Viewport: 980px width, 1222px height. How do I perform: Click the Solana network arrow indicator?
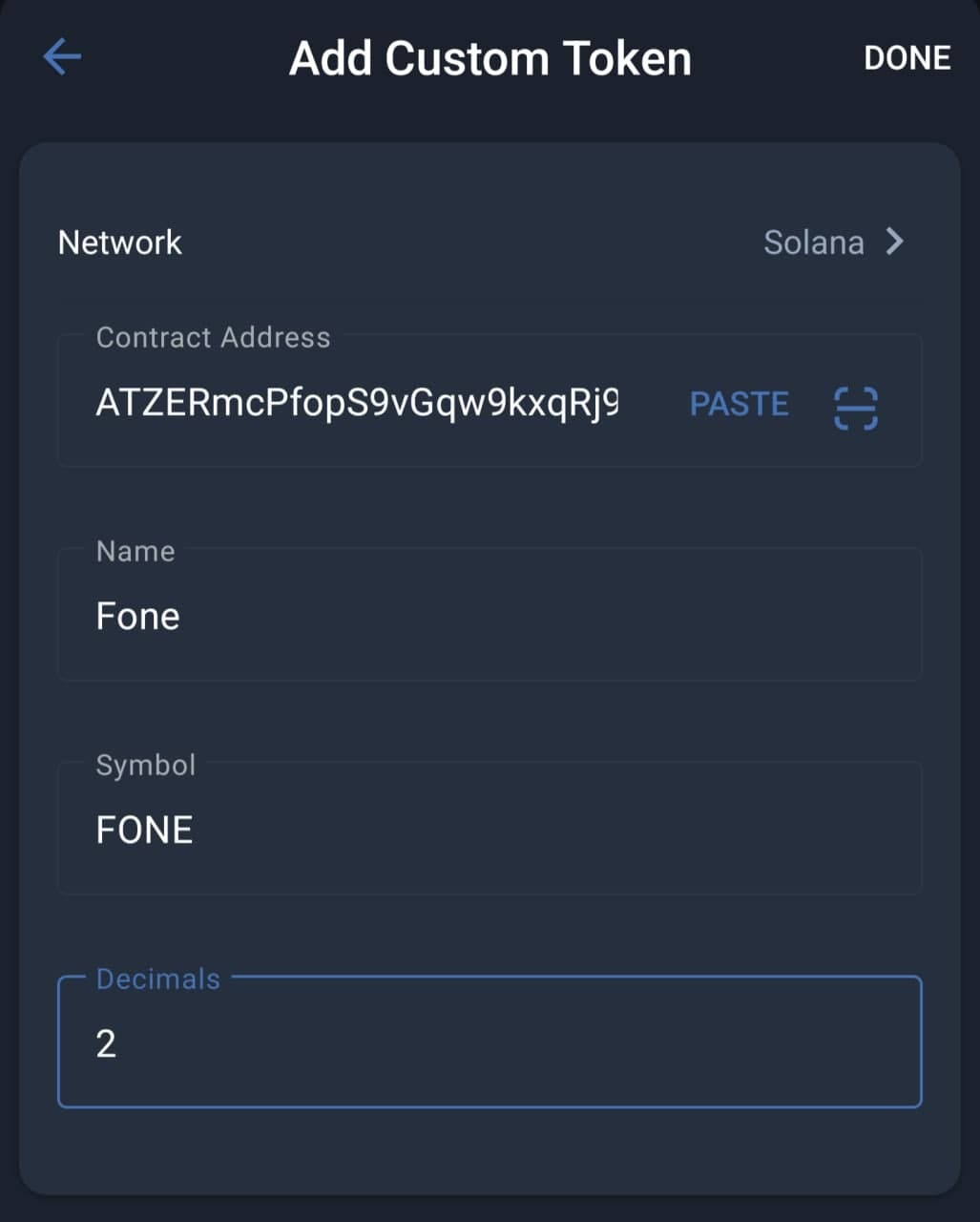pos(894,242)
